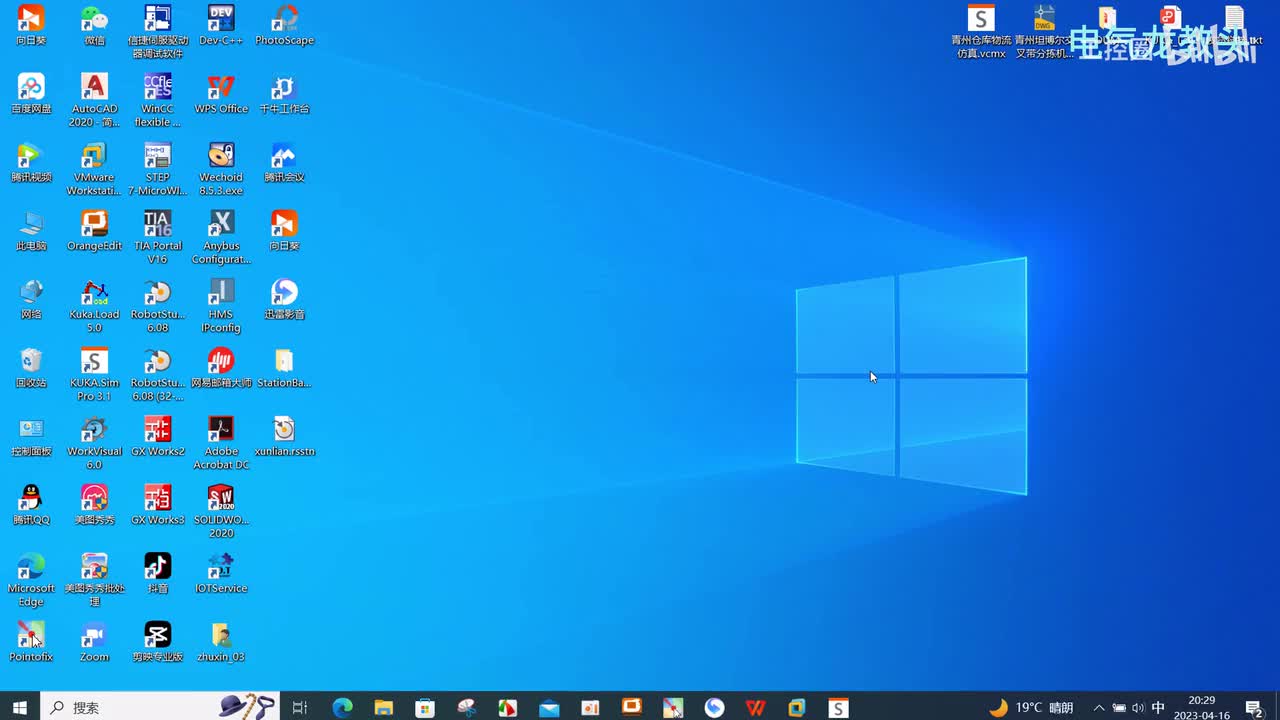Open the Dev-C++ desktop shortcut

tap(221, 26)
